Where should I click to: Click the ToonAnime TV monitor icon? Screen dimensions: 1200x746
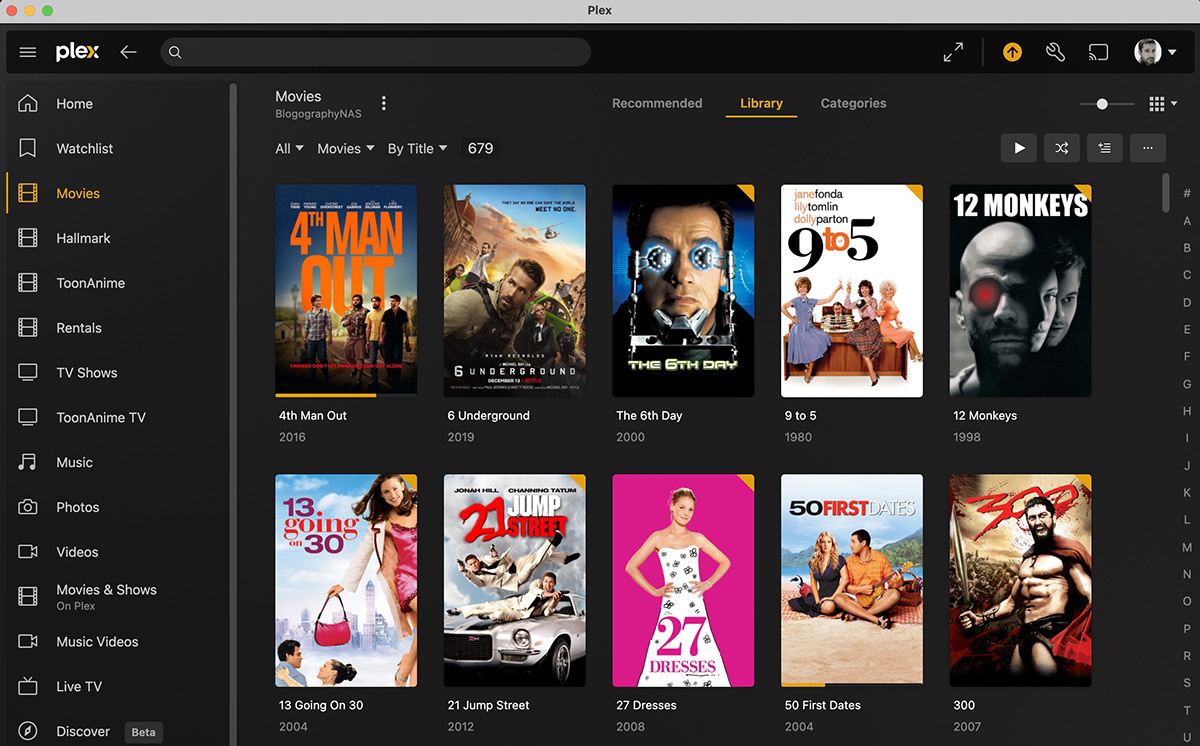28,417
